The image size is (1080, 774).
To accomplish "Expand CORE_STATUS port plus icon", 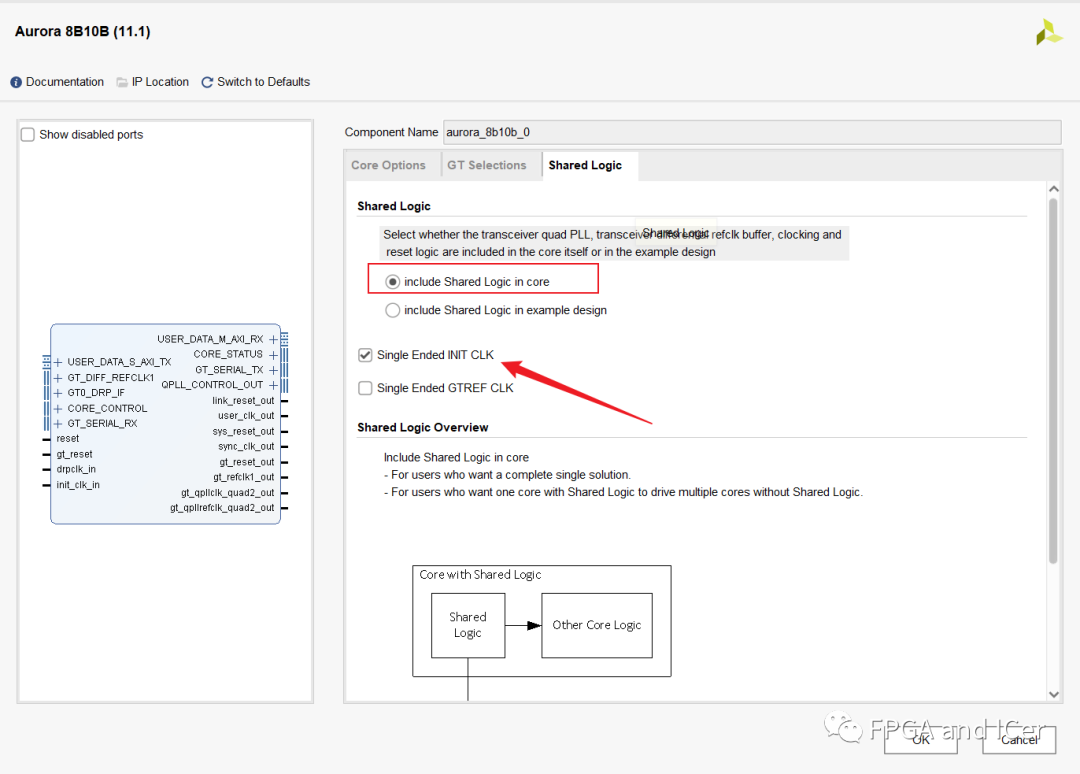I will tap(273, 355).
